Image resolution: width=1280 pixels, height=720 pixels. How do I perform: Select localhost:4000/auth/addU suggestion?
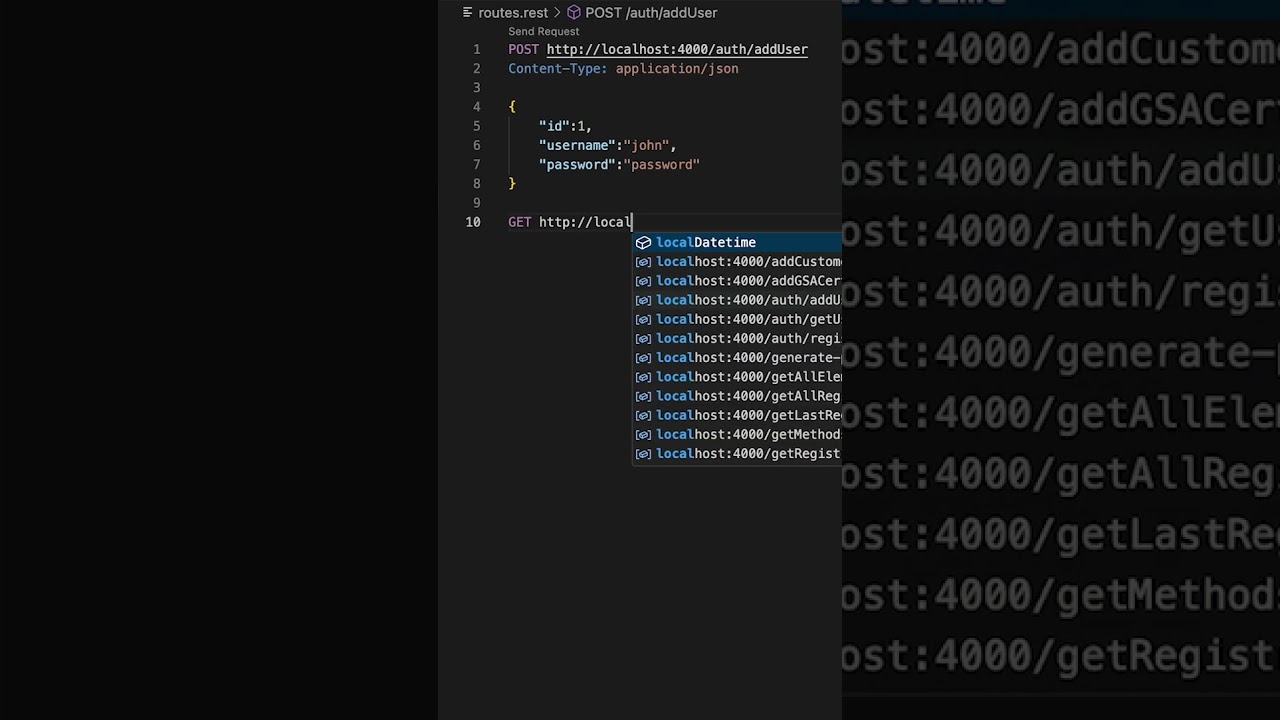click(x=737, y=300)
